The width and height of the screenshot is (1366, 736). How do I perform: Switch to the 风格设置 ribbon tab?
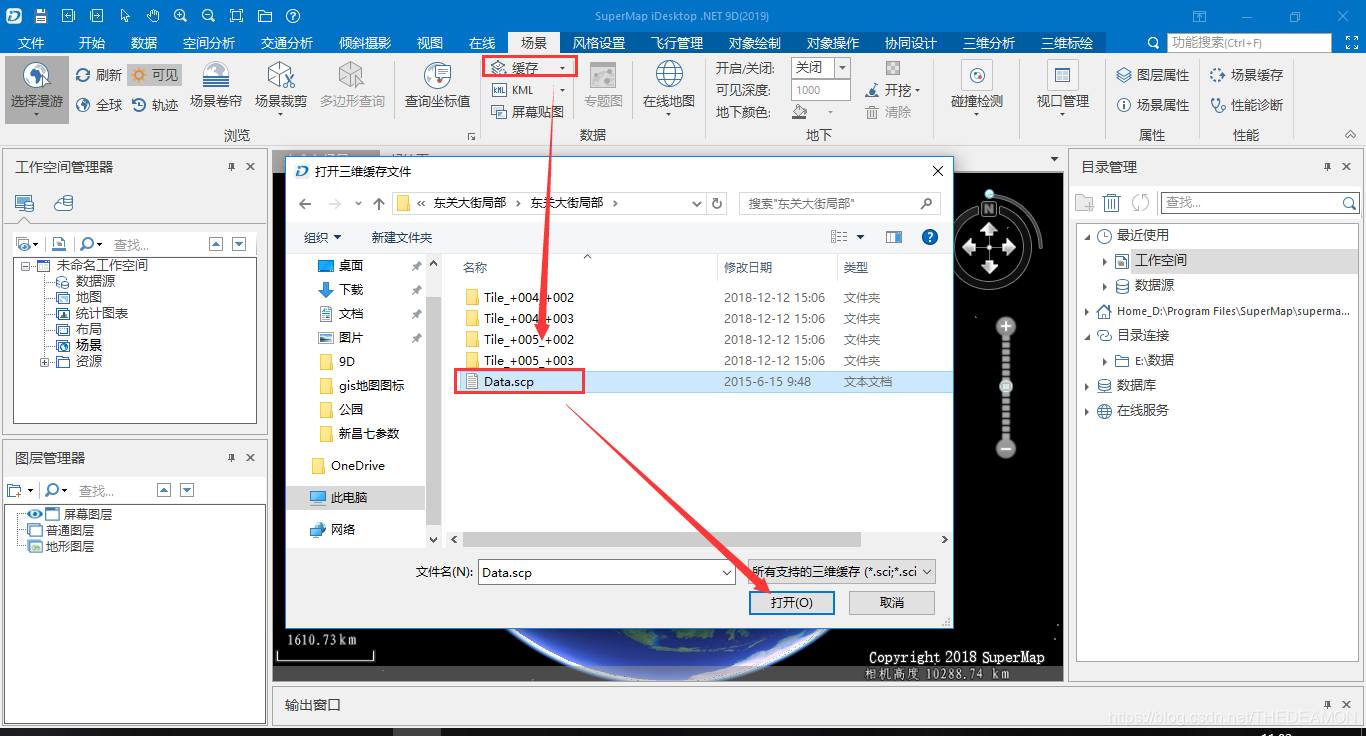pos(599,43)
